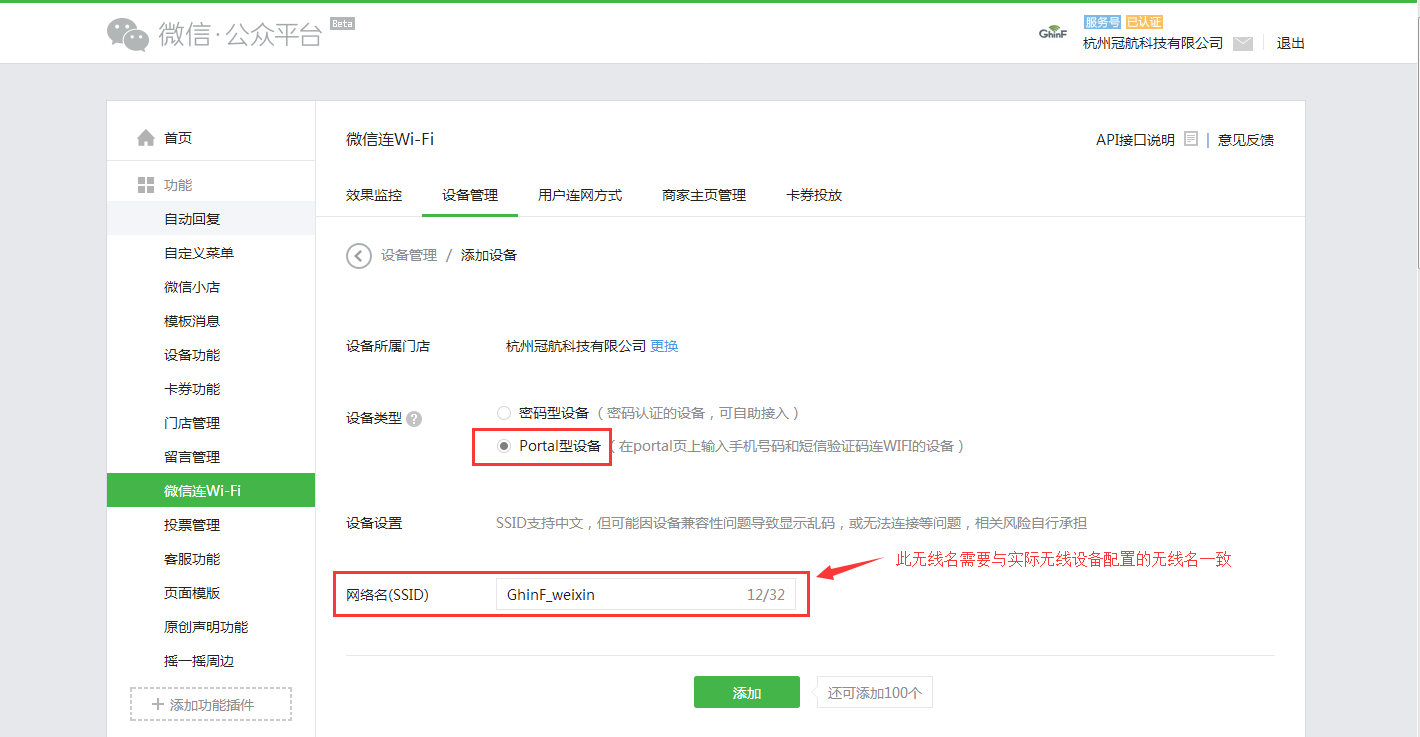Click the API document icon
Image resolution: width=1420 pixels, height=737 pixels.
click(1190, 140)
